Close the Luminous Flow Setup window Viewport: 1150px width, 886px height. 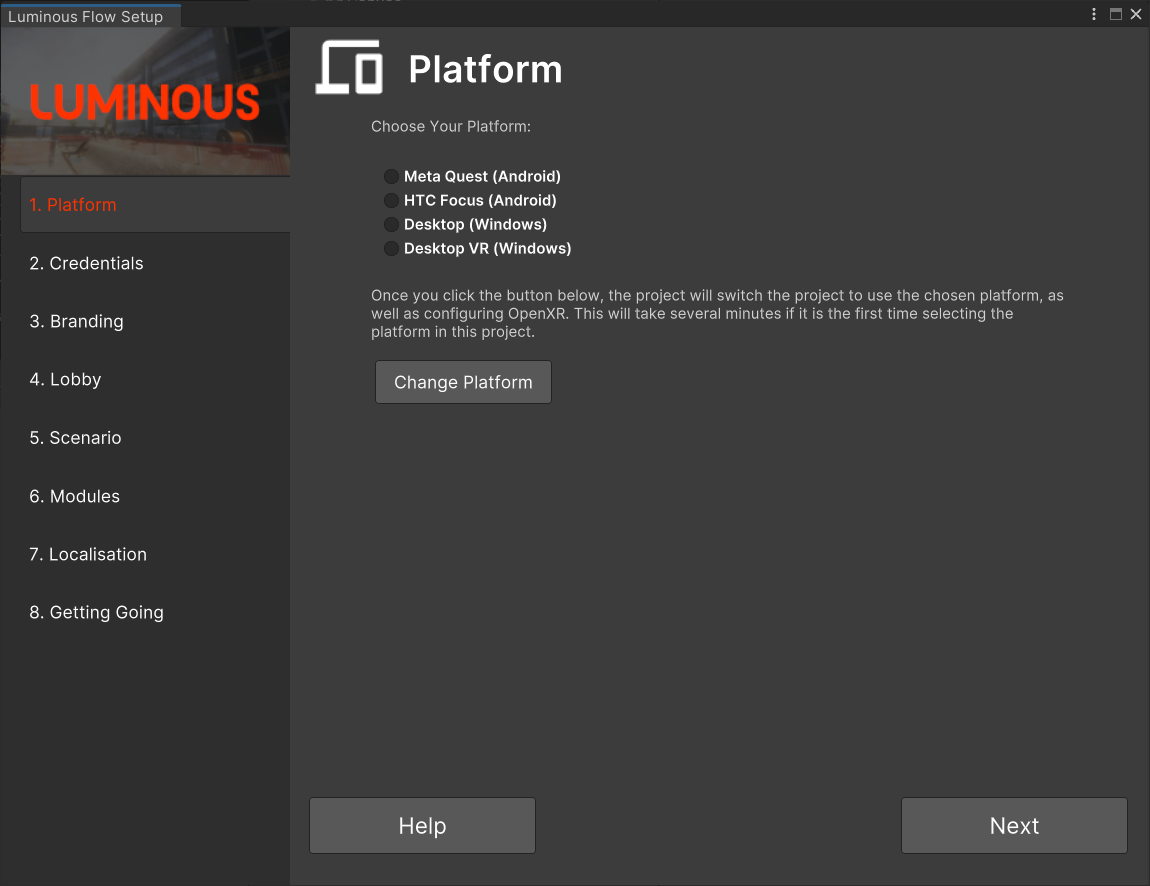(x=1136, y=14)
